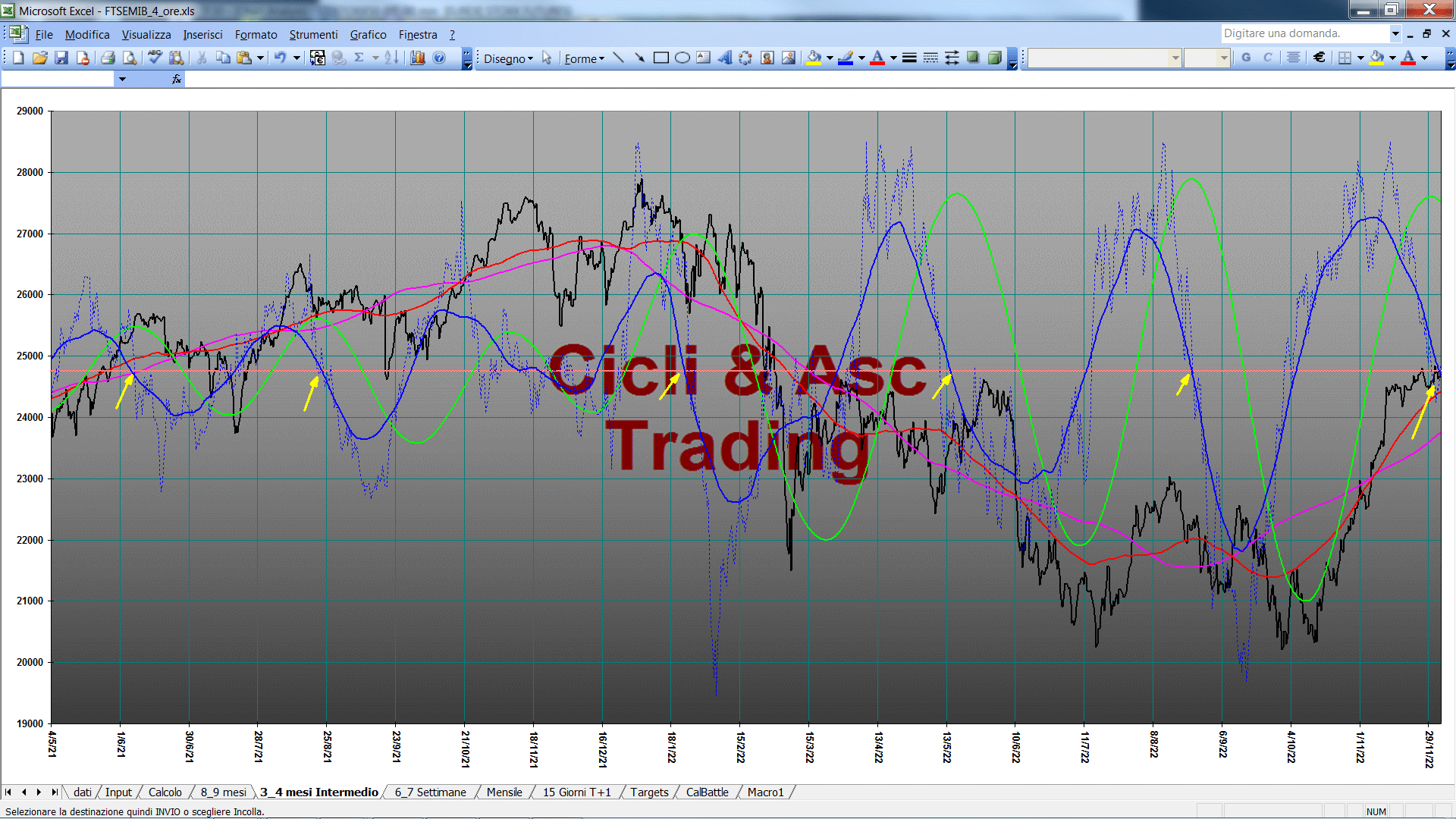Expand the Undo history arrow

click(297, 58)
